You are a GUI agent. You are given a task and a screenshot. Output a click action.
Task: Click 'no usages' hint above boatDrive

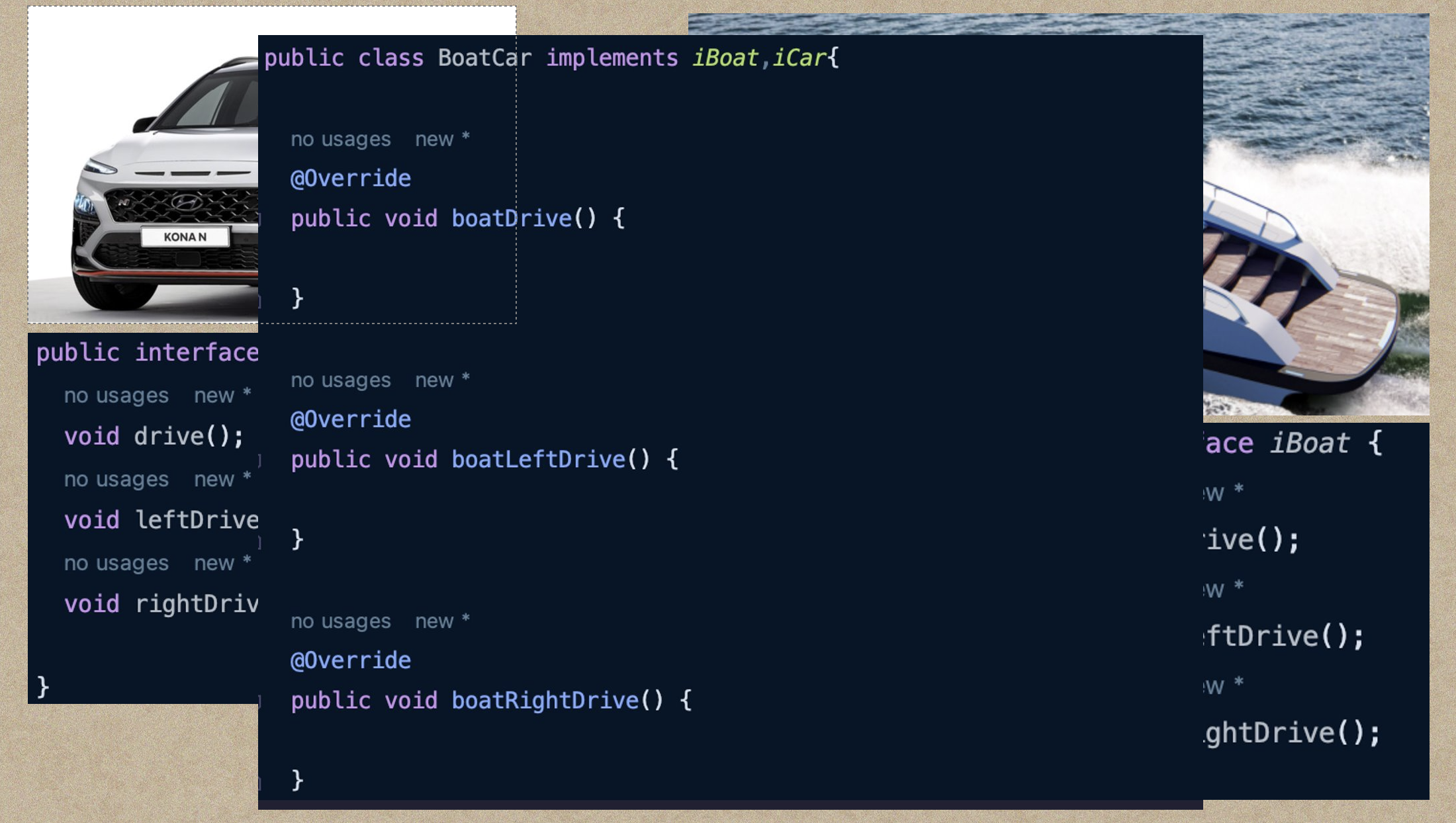click(341, 139)
